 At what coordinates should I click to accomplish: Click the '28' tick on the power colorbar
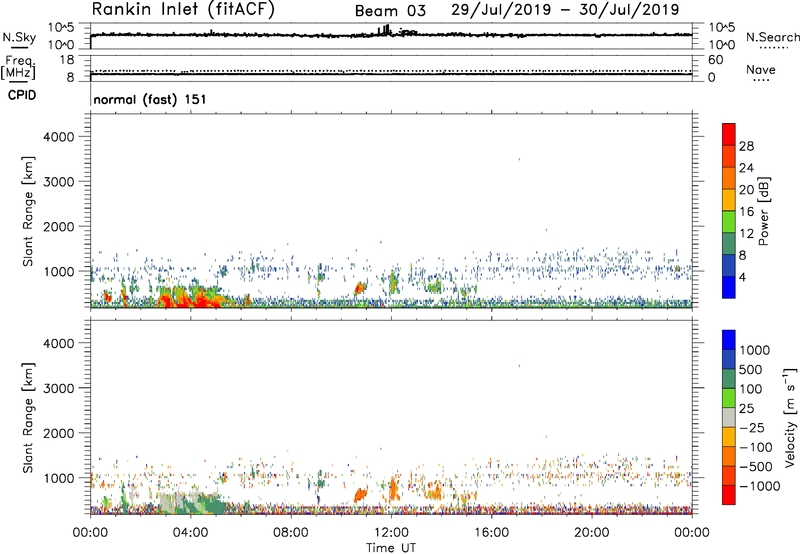746,146
